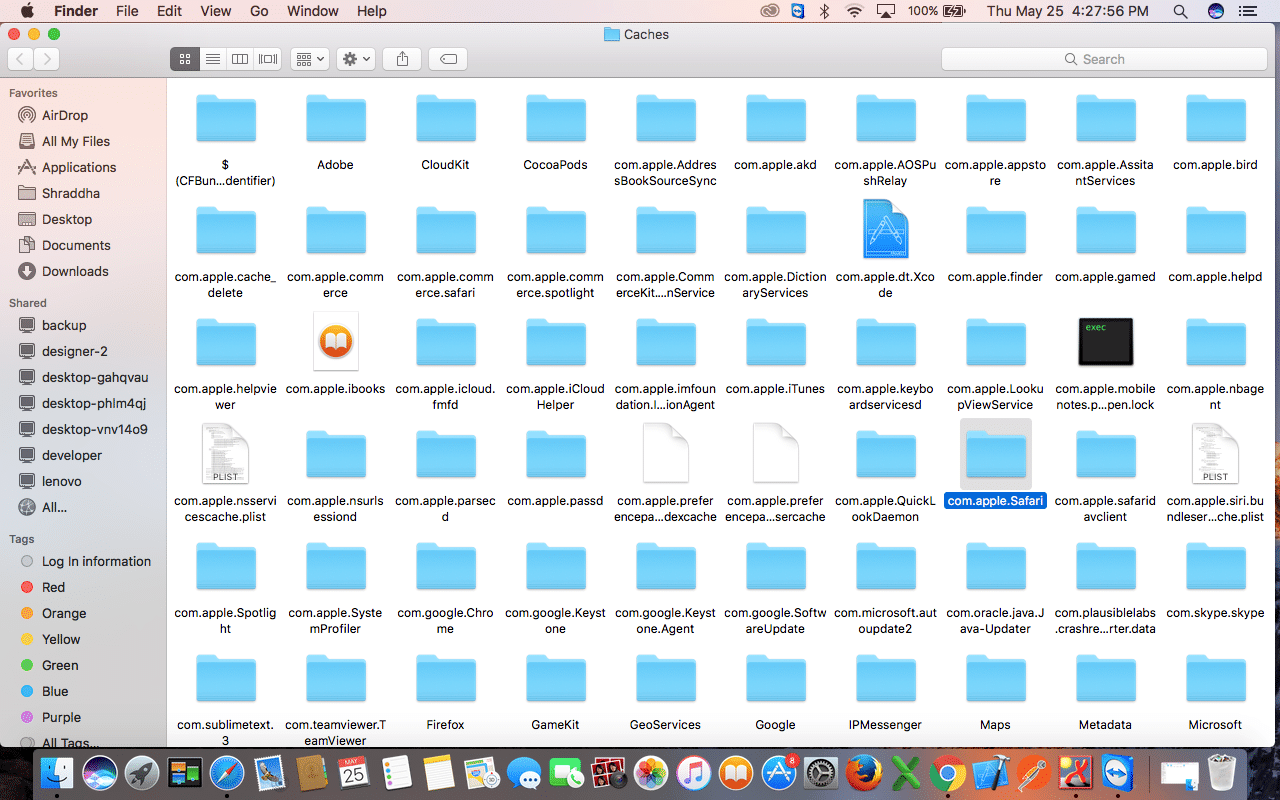The image size is (1280, 800).
Task: Filter by the Green tag
Action: pos(60,665)
